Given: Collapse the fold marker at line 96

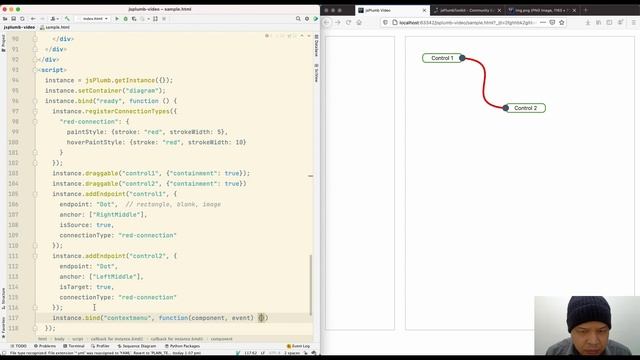Looking at the screenshot, I should (35, 101).
